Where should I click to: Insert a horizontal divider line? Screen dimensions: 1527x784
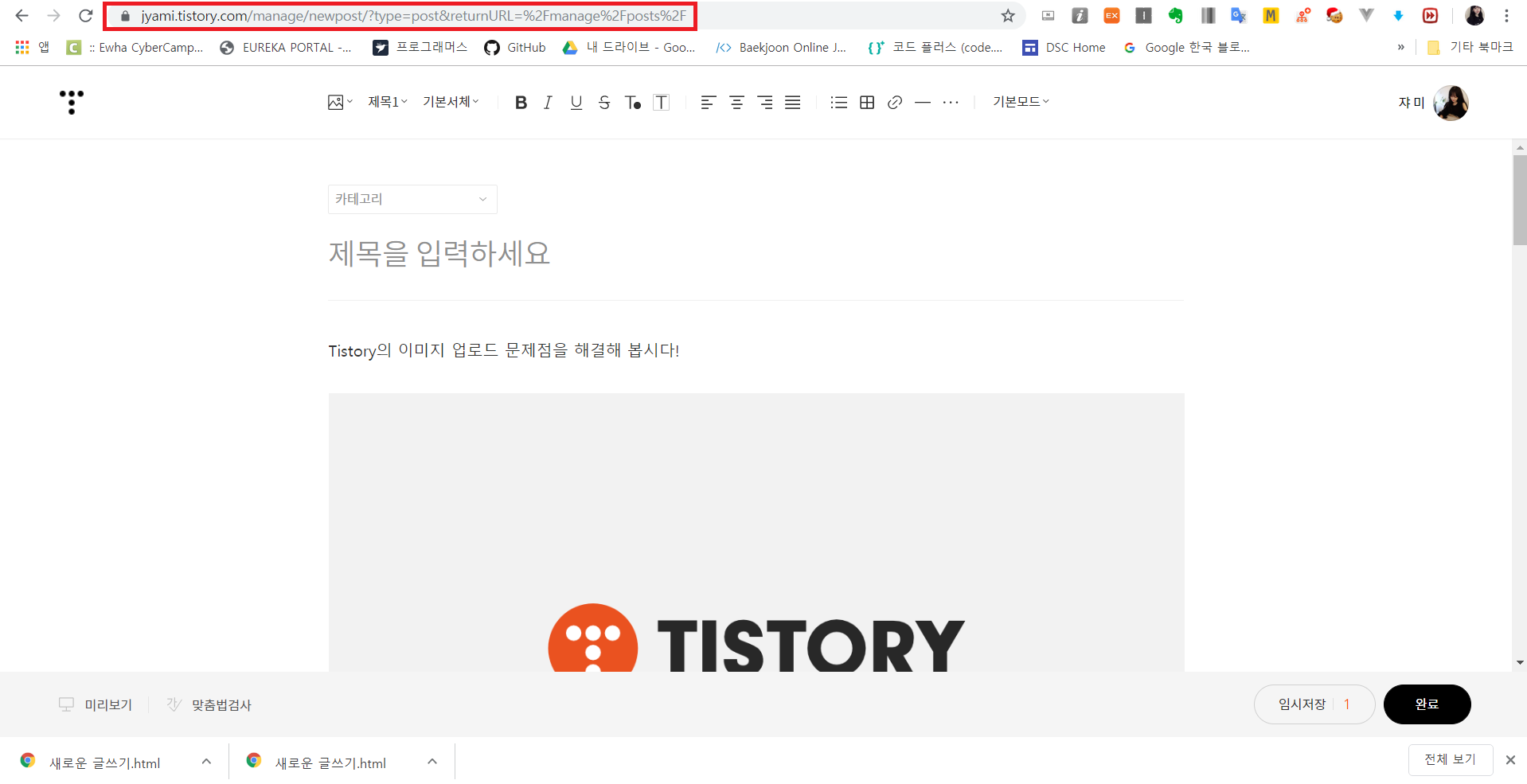[923, 103]
